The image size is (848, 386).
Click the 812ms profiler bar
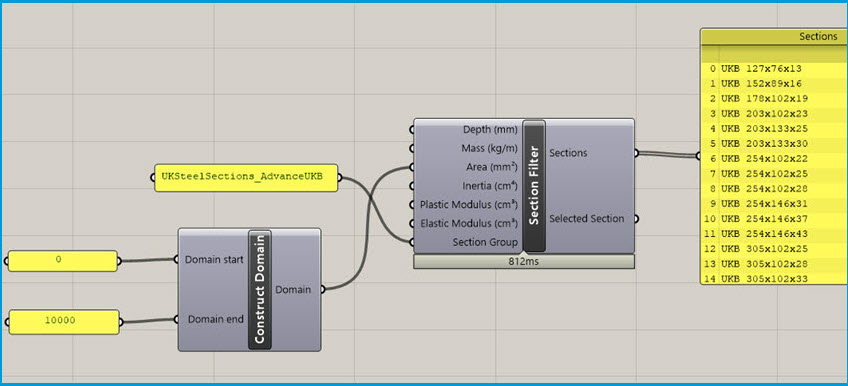[524, 262]
